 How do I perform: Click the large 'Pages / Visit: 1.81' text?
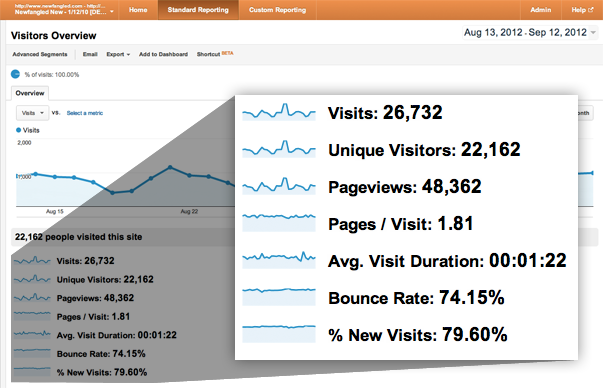tap(400, 224)
